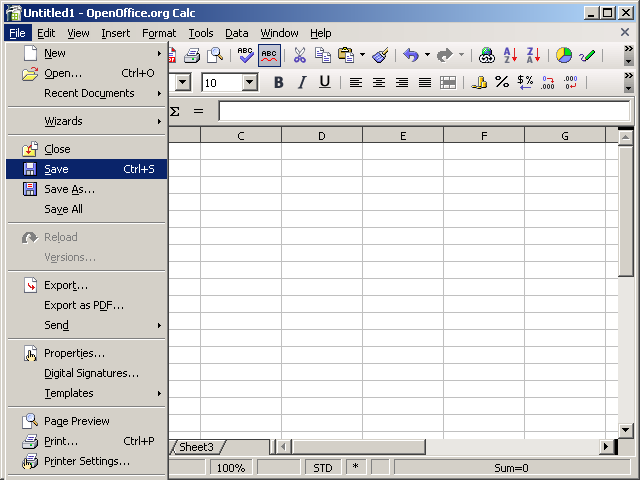Choose Save in the File menu

point(87,169)
